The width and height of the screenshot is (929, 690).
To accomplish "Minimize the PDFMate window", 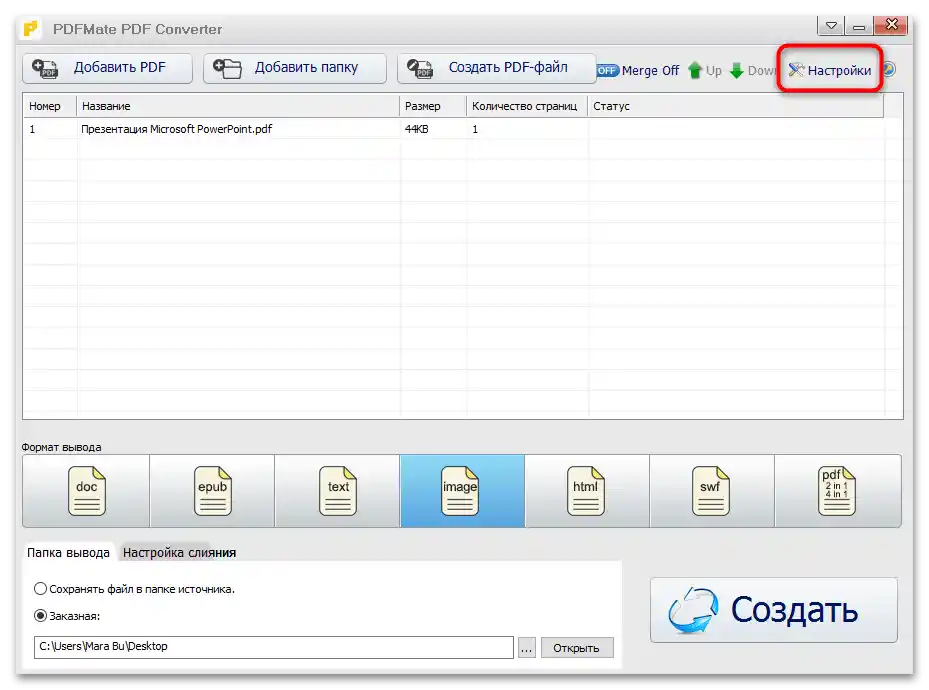I will point(859,25).
